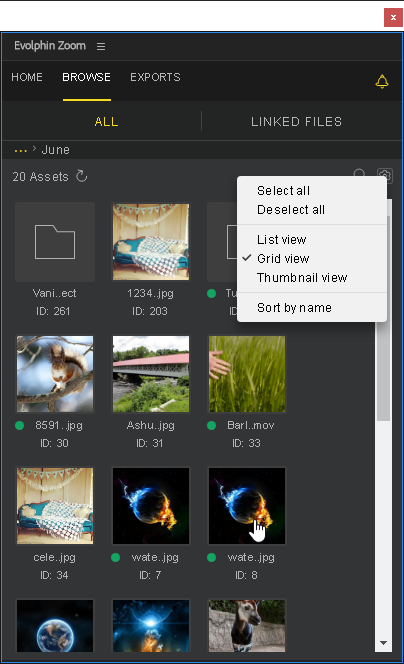Click the breadcrumb ellipsis before June
Viewport: 404px width, 664px height.
click(x=20, y=150)
